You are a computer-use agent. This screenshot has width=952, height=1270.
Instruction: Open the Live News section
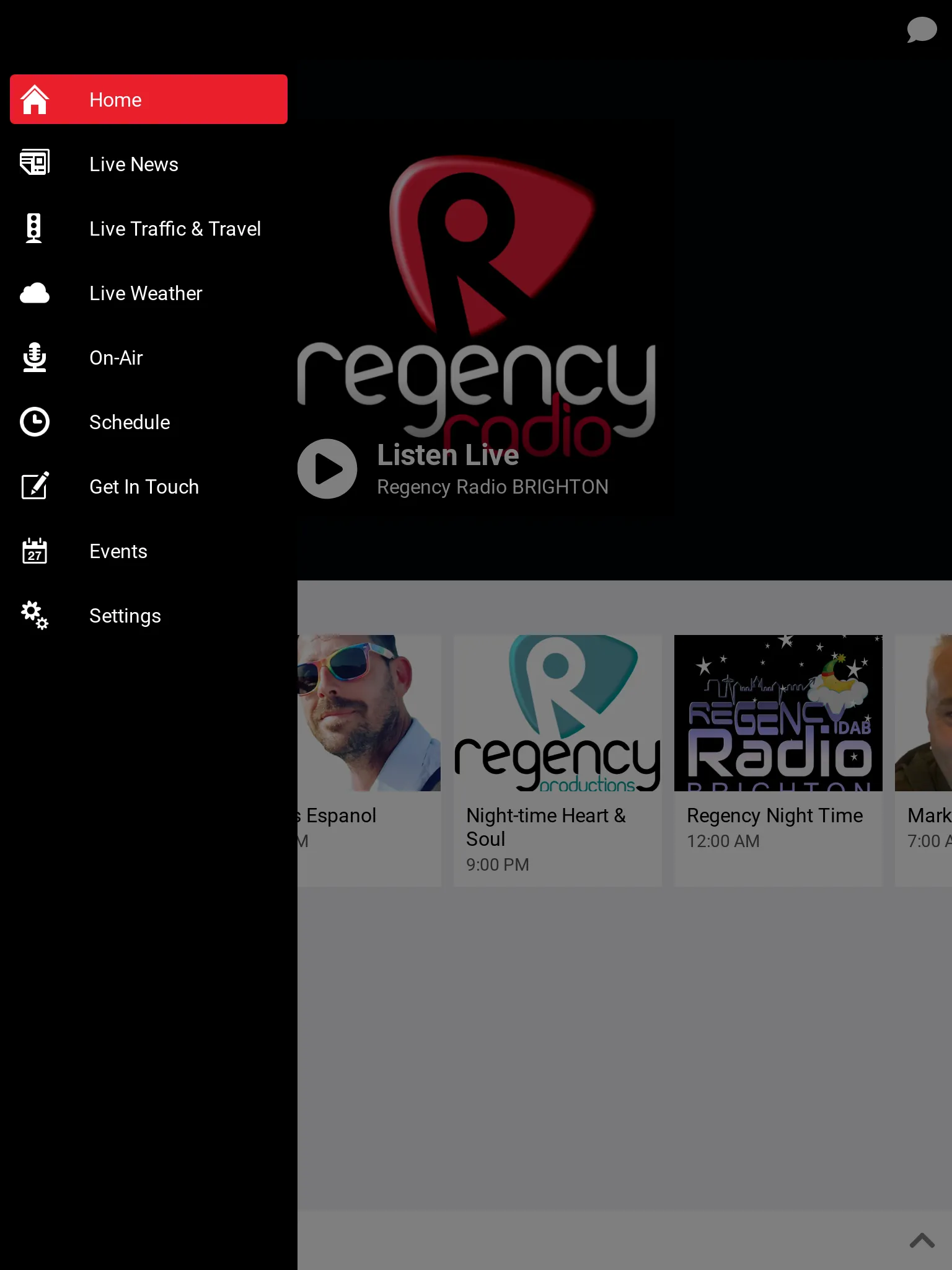click(149, 164)
